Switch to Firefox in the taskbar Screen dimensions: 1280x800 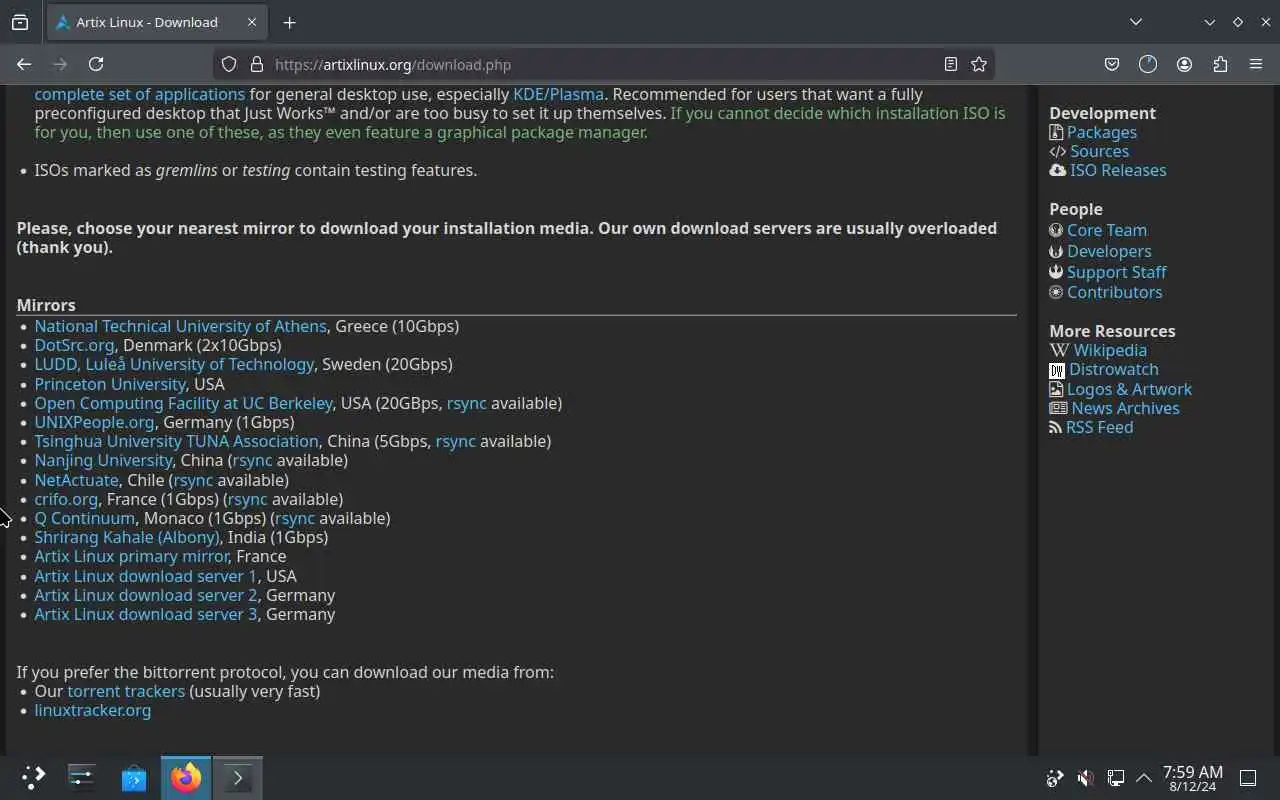coord(186,778)
